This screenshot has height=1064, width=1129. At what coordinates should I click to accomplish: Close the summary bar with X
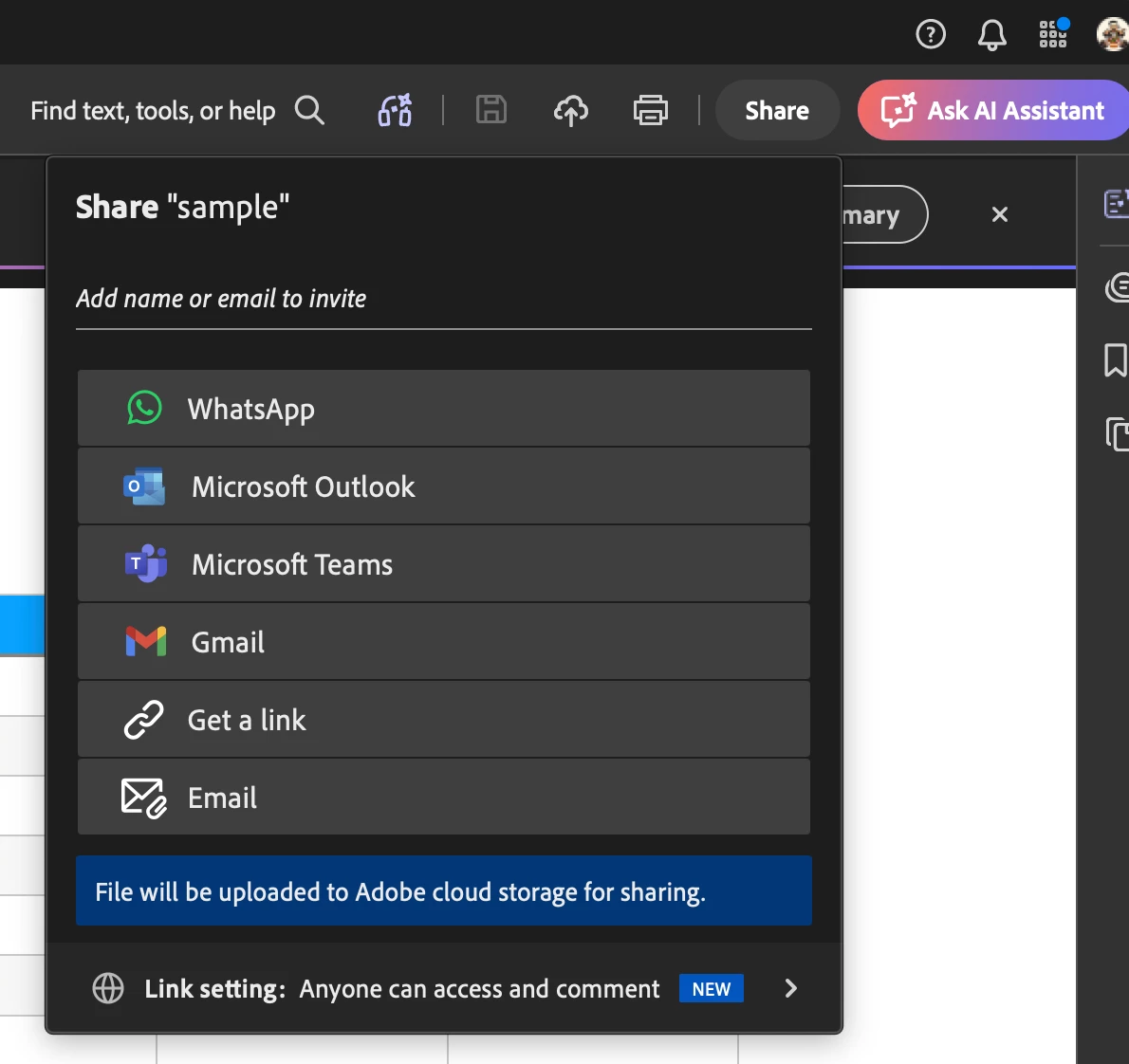999,214
